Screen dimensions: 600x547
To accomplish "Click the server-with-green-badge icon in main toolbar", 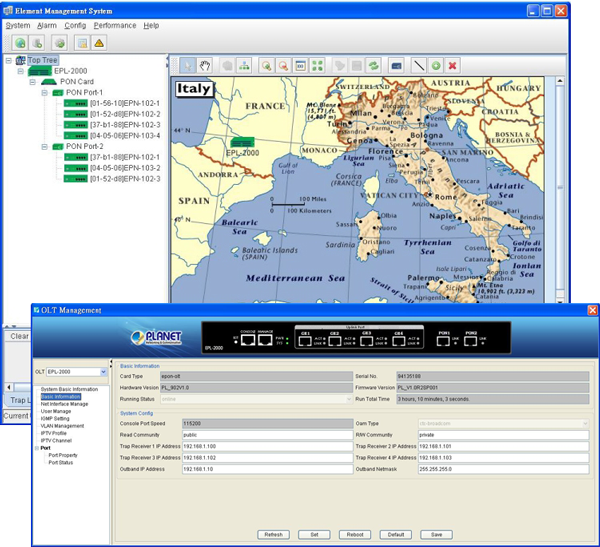I will (x=38, y=43).
